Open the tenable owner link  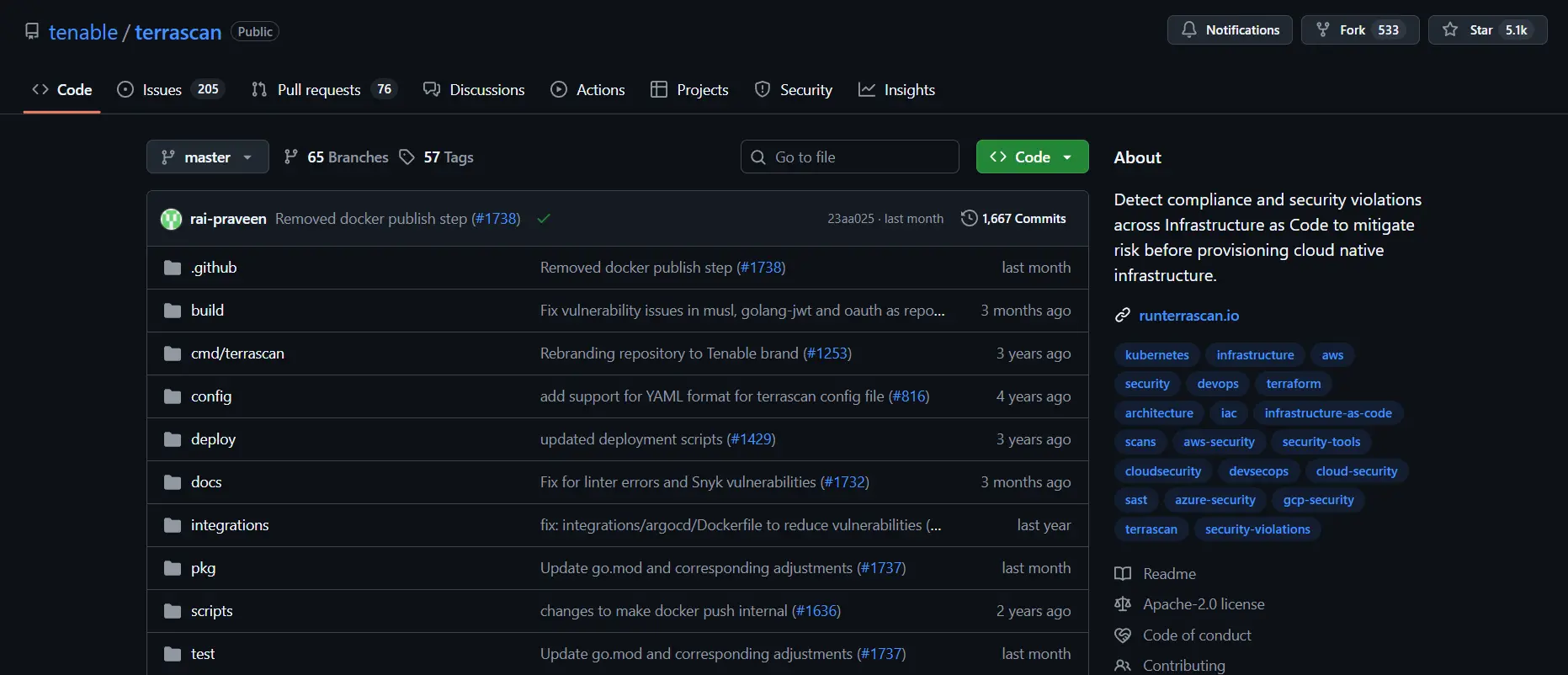(83, 32)
